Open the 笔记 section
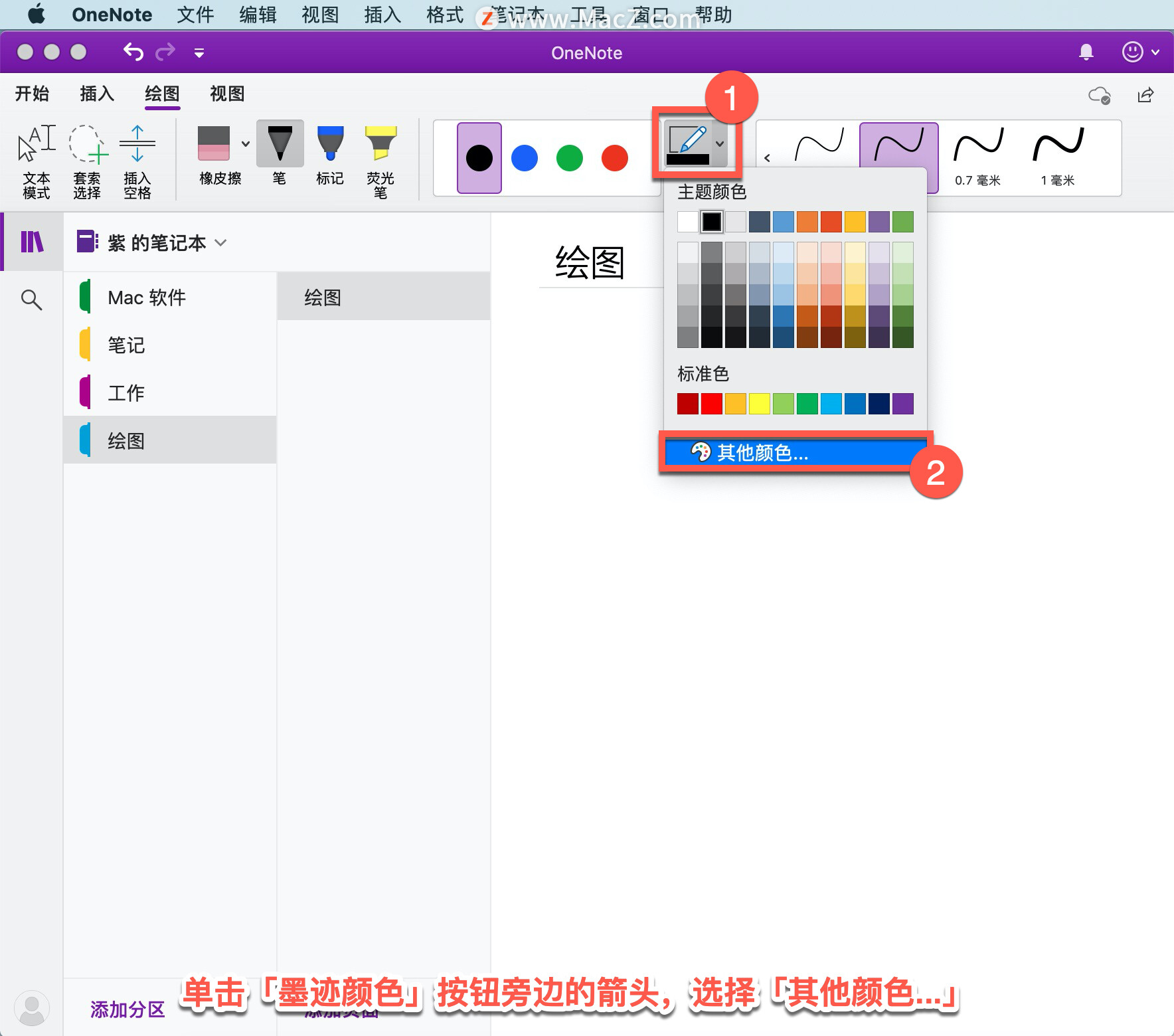The width and height of the screenshot is (1174, 1036). (x=170, y=345)
